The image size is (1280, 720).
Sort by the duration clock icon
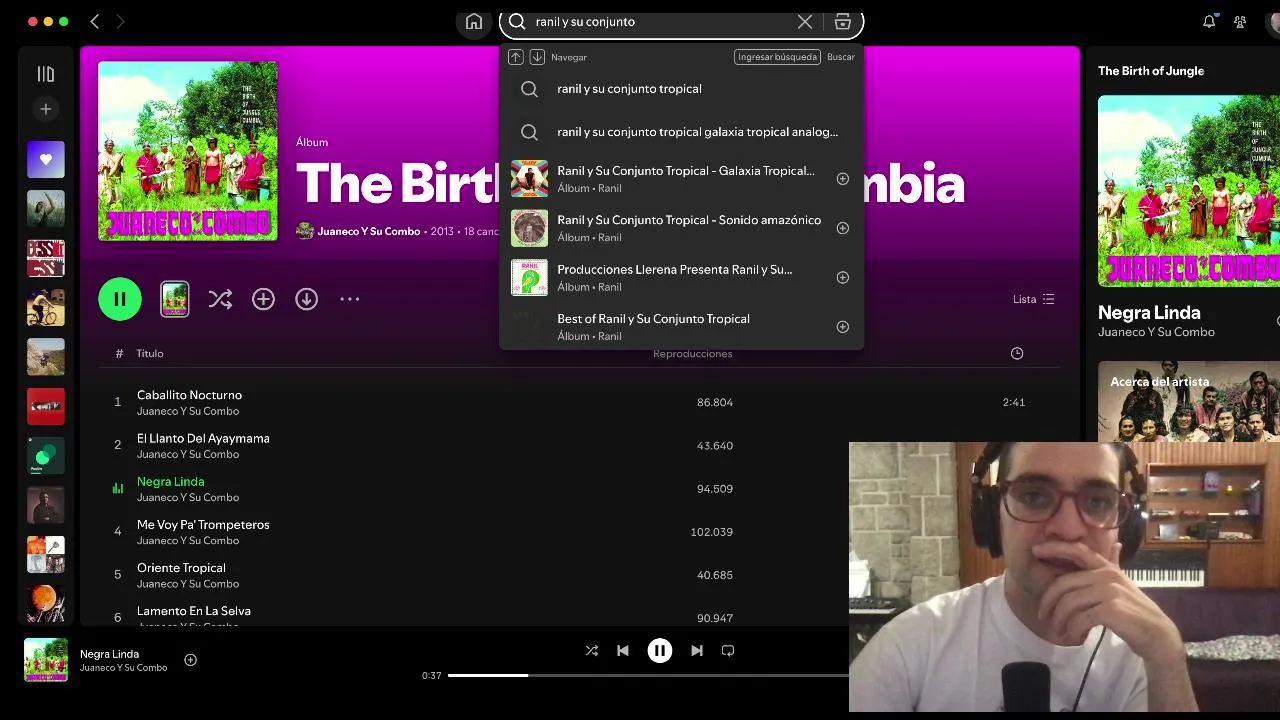1017,353
